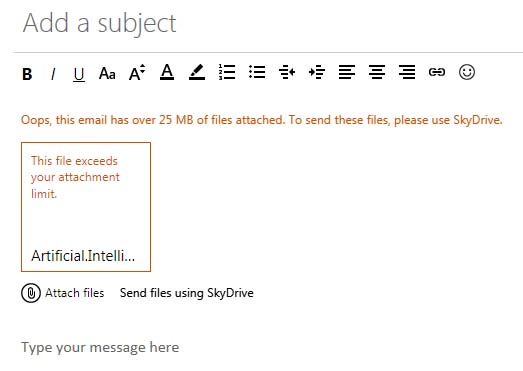This screenshot has height=371, width=523.
Task: Toggle bold text formatting
Action: pyautogui.click(x=27, y=74)
